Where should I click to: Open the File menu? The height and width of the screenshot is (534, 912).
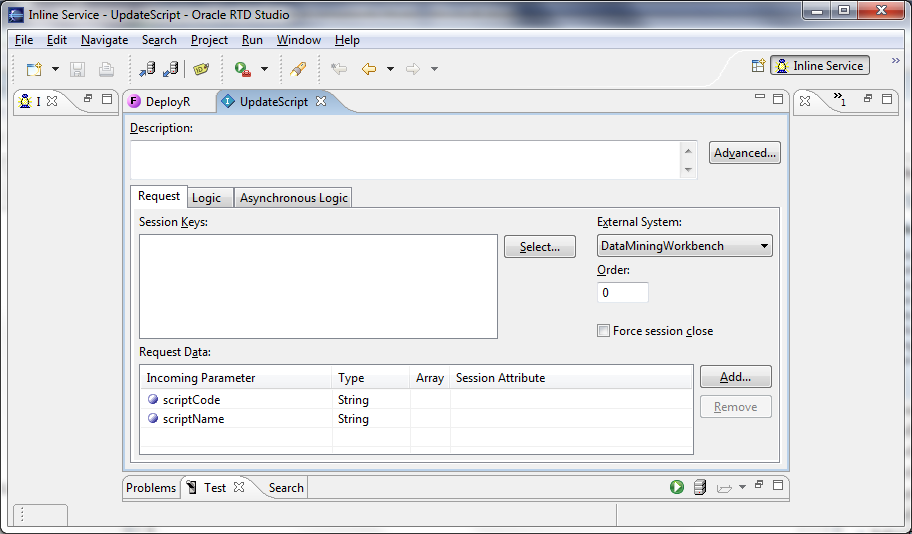(24, 40)
